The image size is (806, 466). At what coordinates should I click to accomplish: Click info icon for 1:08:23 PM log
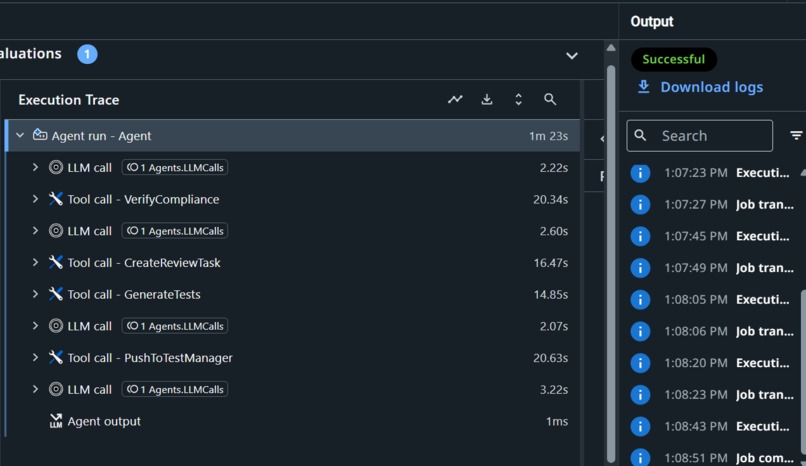pos(640,395)
